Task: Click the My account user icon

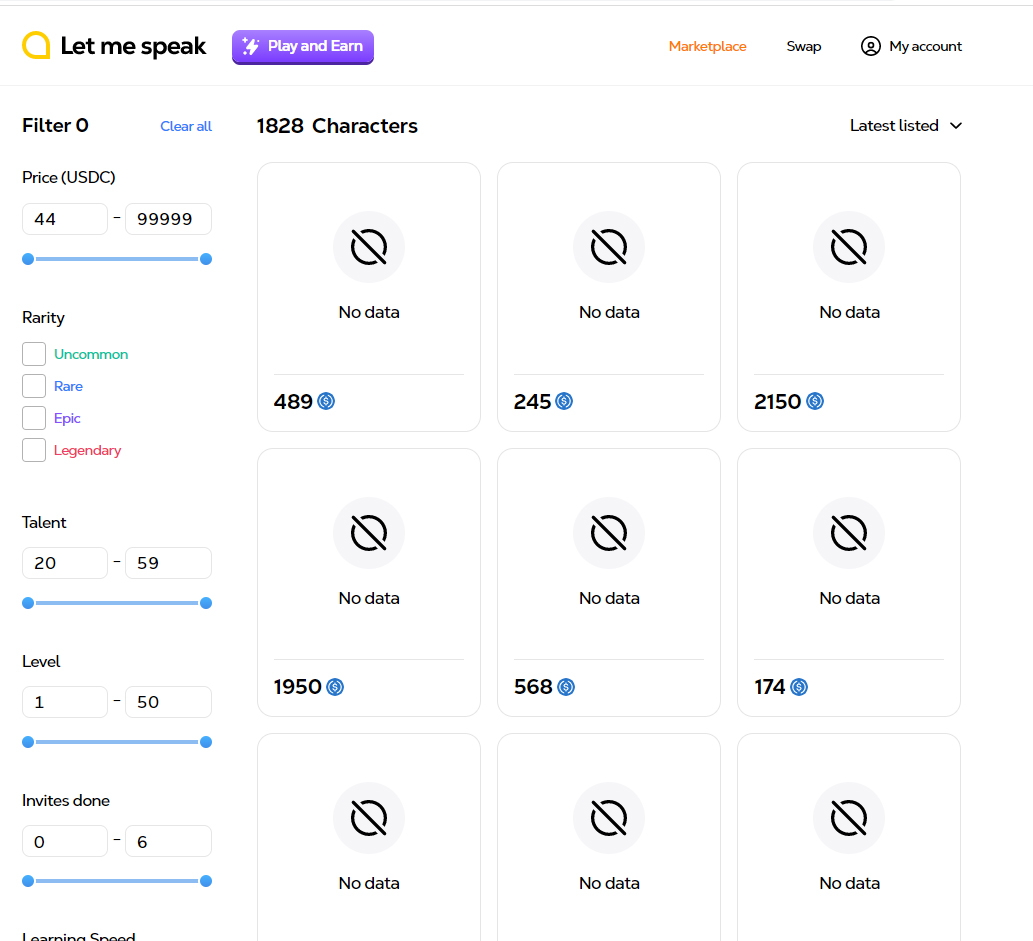Action: [870, 46]
